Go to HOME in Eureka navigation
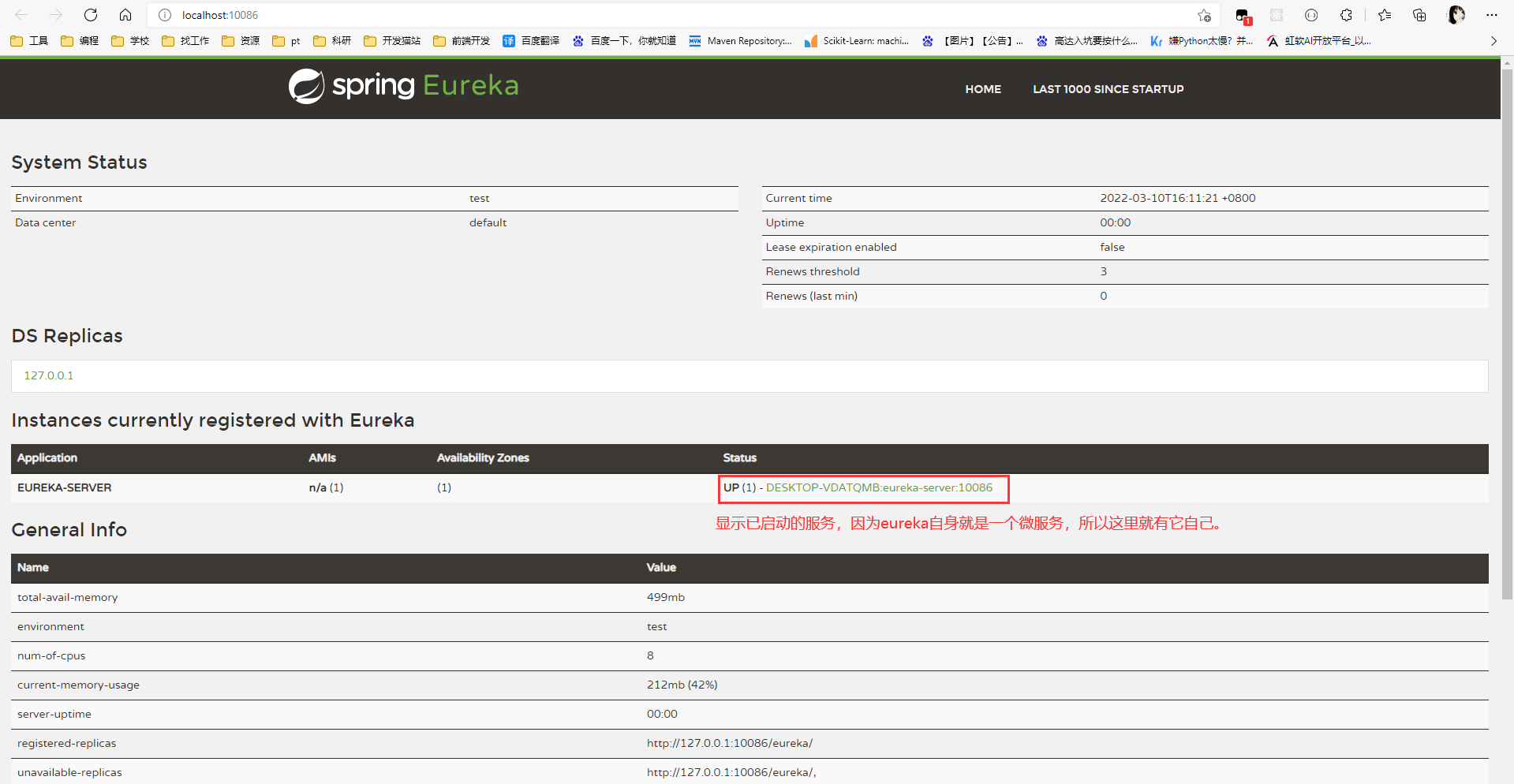This screenshot has height=784, width=1514. 983,89
